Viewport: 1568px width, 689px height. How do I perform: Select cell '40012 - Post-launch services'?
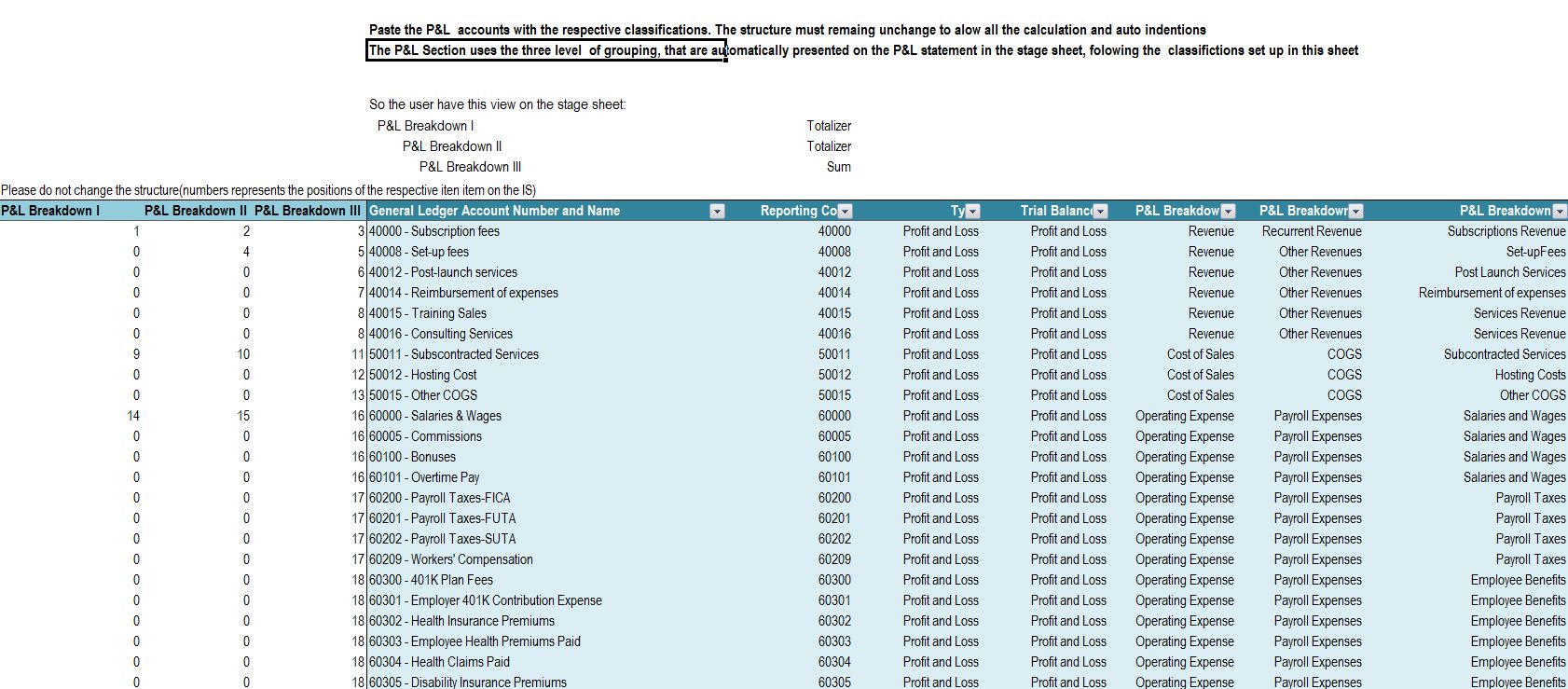[x=546, y=272]
